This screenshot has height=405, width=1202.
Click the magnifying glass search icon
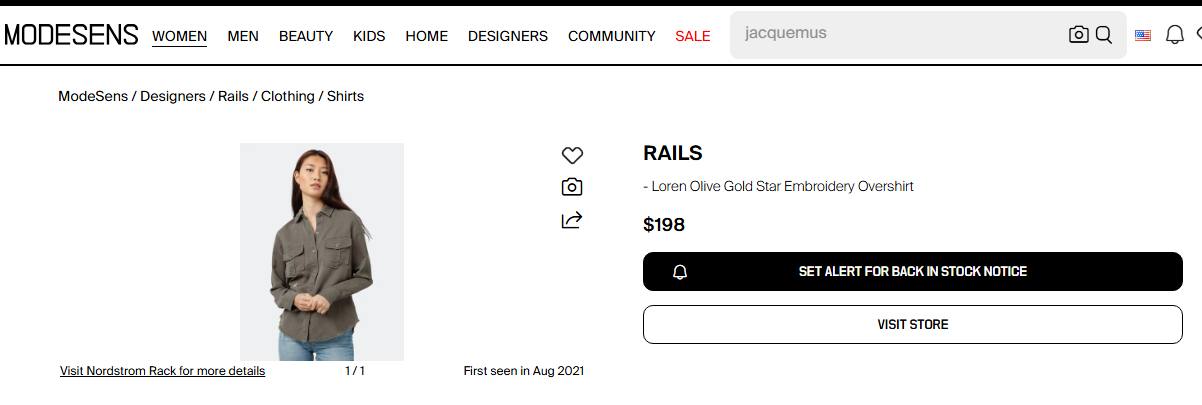(x=1104, y=35)
